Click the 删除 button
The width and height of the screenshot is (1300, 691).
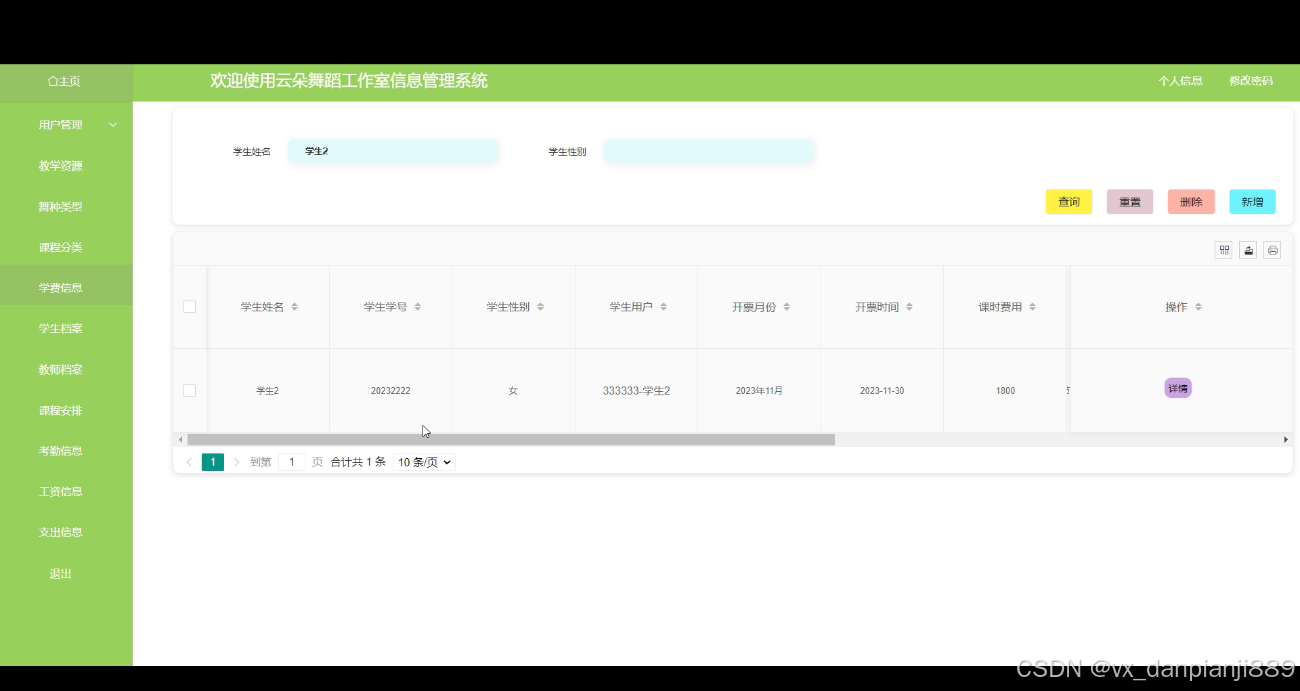pyautogui.click(x=1191, y=202)
